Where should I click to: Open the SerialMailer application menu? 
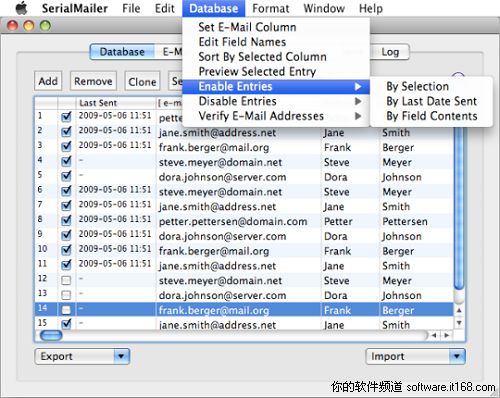(75, 8)
